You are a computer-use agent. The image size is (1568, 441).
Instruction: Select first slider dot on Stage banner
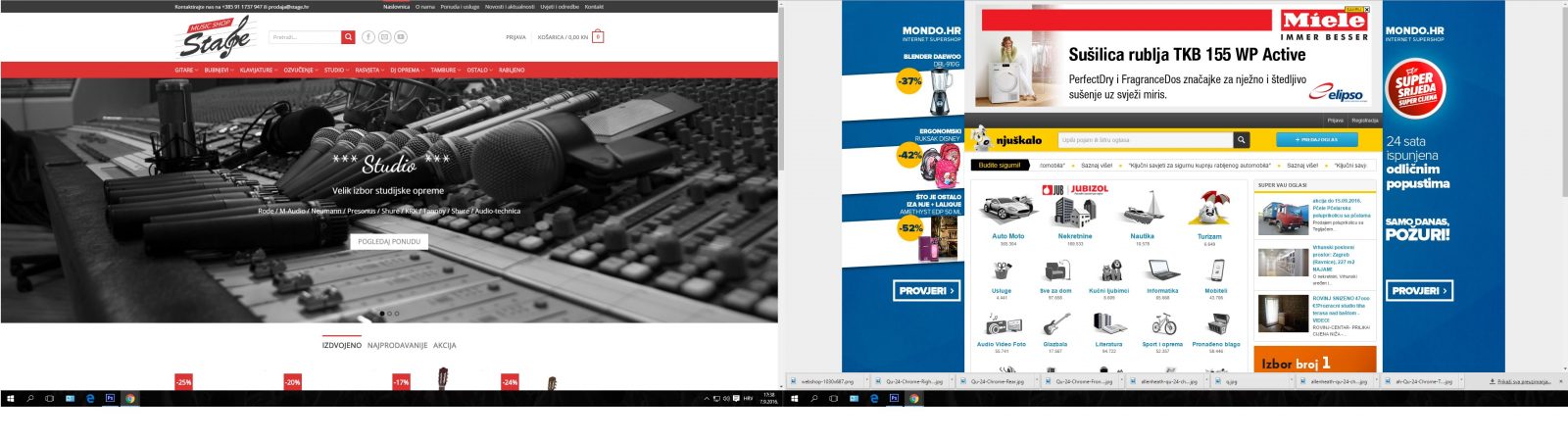(x=382, y=314)
